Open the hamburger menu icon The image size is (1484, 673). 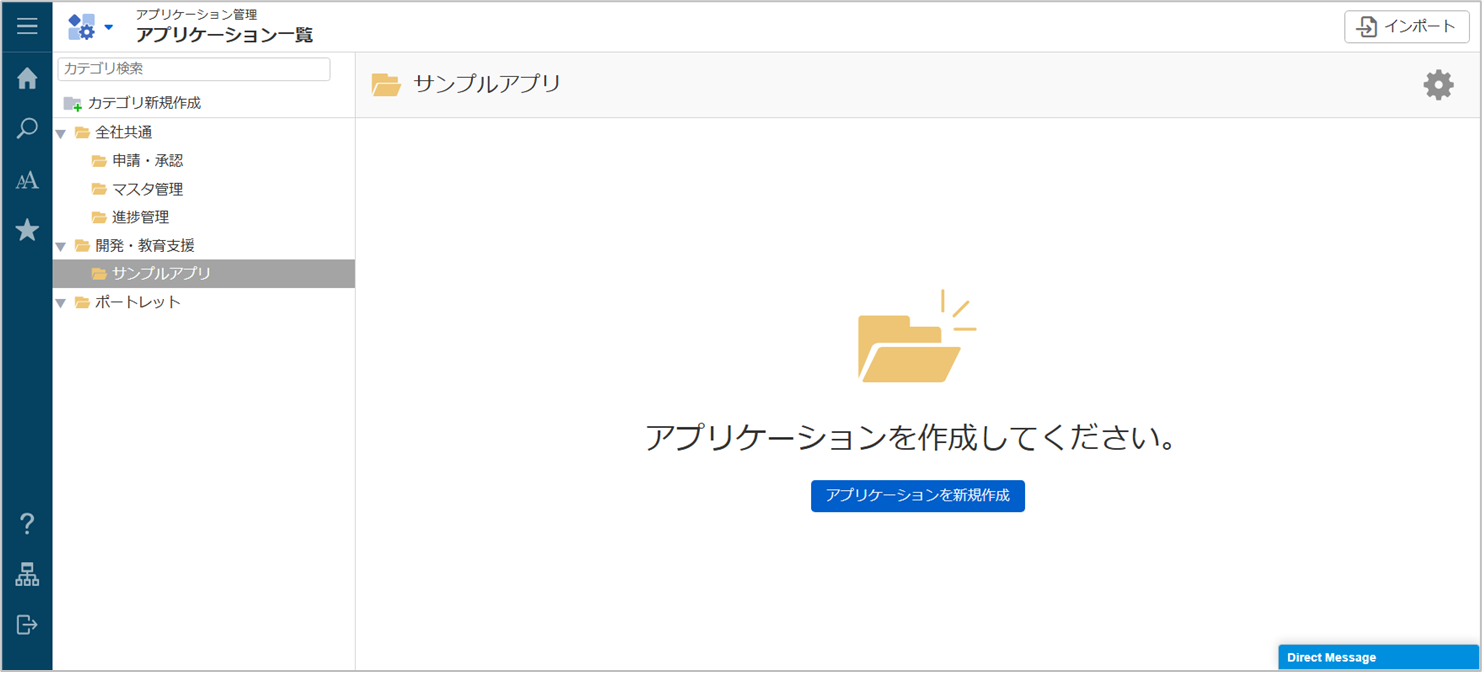pyautogui.click(x=27, y=27)
